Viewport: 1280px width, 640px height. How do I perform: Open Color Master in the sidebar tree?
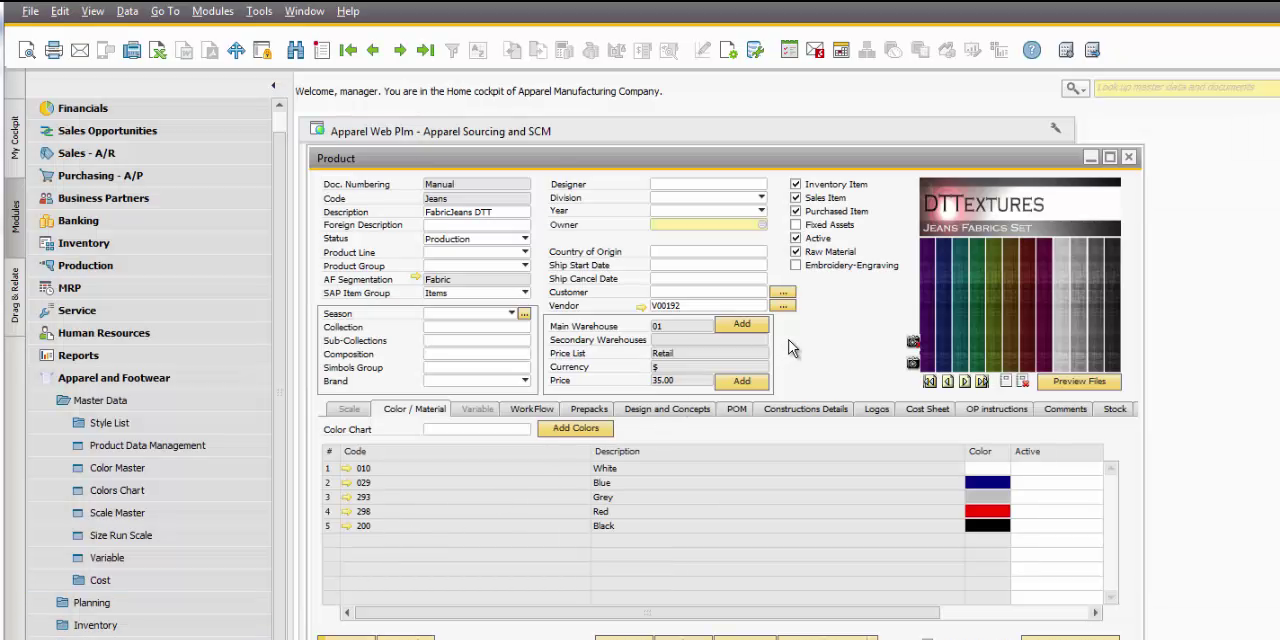click(x=117, y=468)
